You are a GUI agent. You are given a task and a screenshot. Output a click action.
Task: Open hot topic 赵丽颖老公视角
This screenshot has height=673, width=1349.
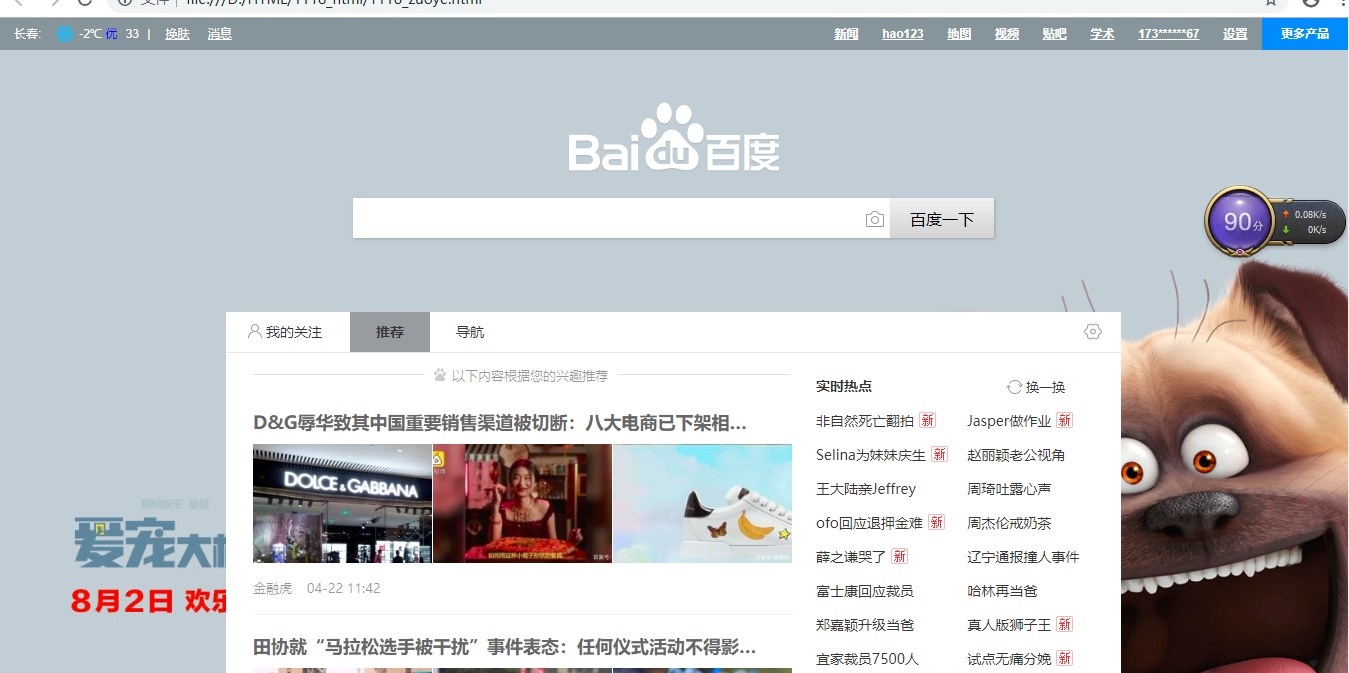(1016, 455)
